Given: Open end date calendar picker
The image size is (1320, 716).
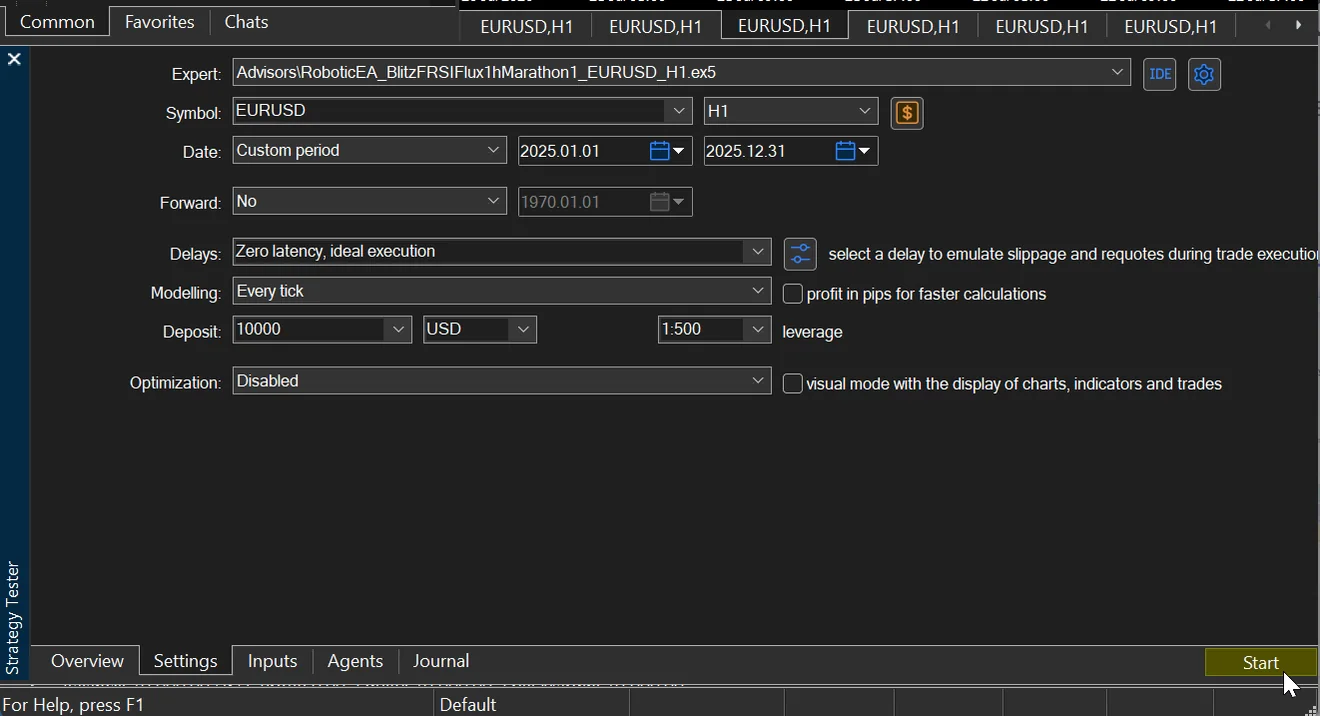Looking at the screenshot, I should 853,151.
